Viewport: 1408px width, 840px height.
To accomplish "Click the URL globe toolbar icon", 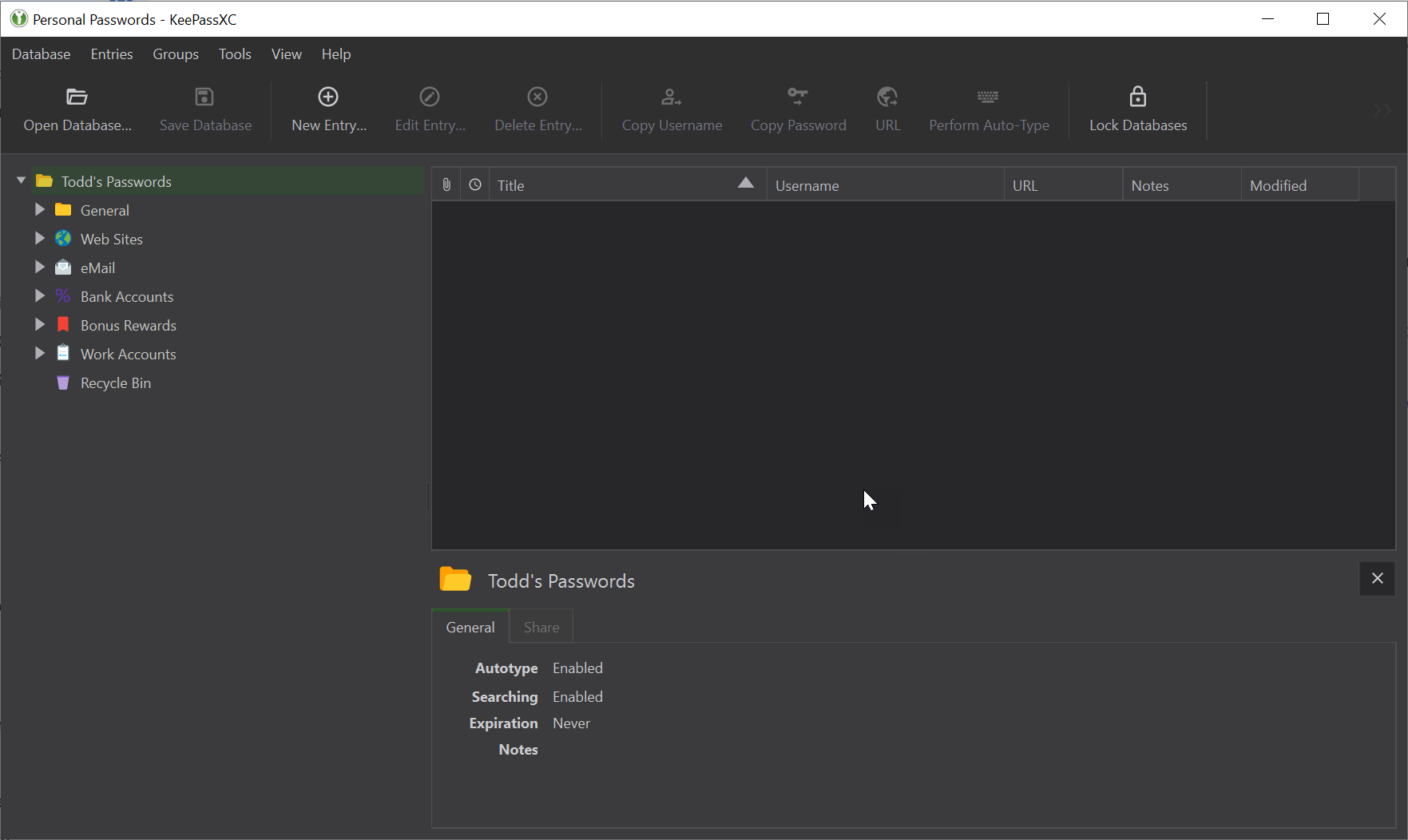I will coord(887,97).
